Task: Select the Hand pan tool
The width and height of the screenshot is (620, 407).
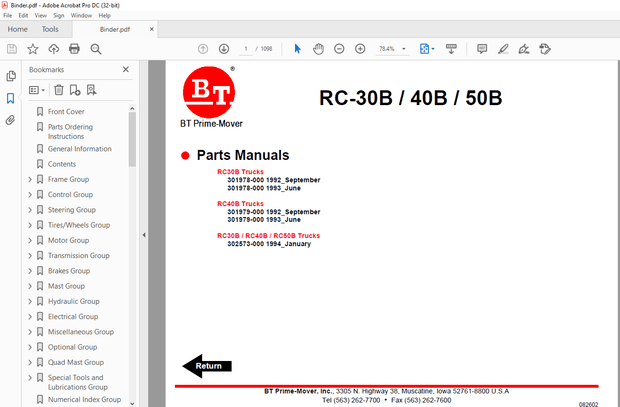Action: pyautogui.click(x=318, y=49)
